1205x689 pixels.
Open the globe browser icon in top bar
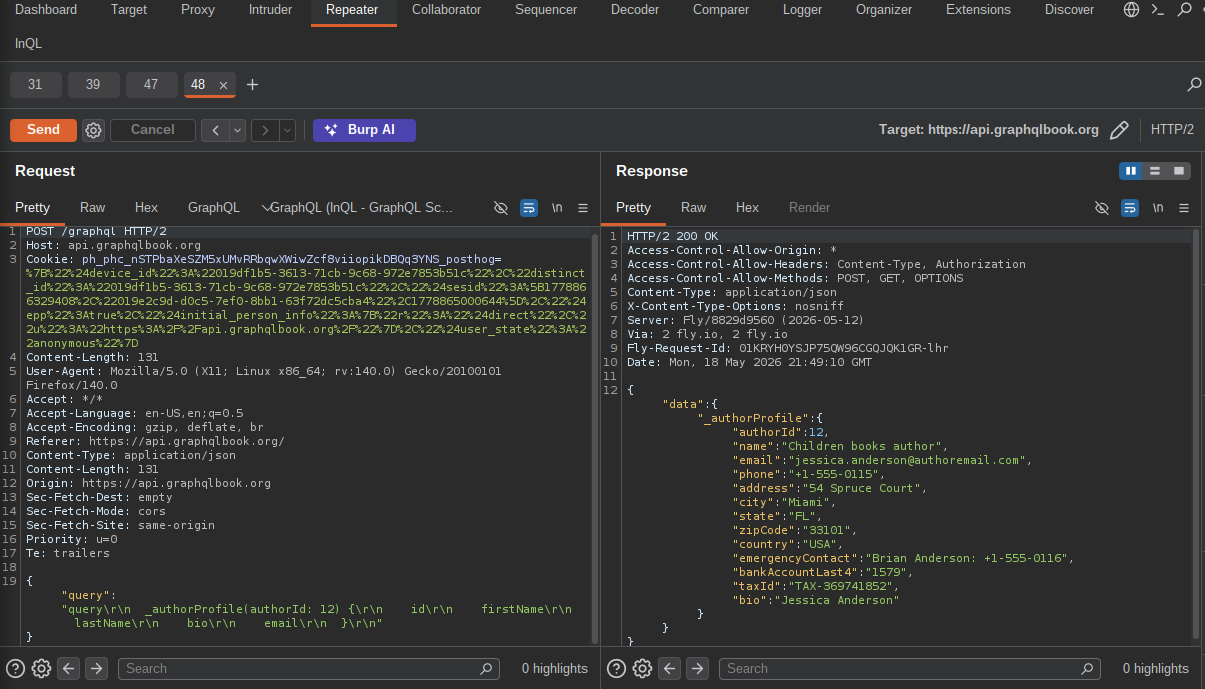point(1131,10)
